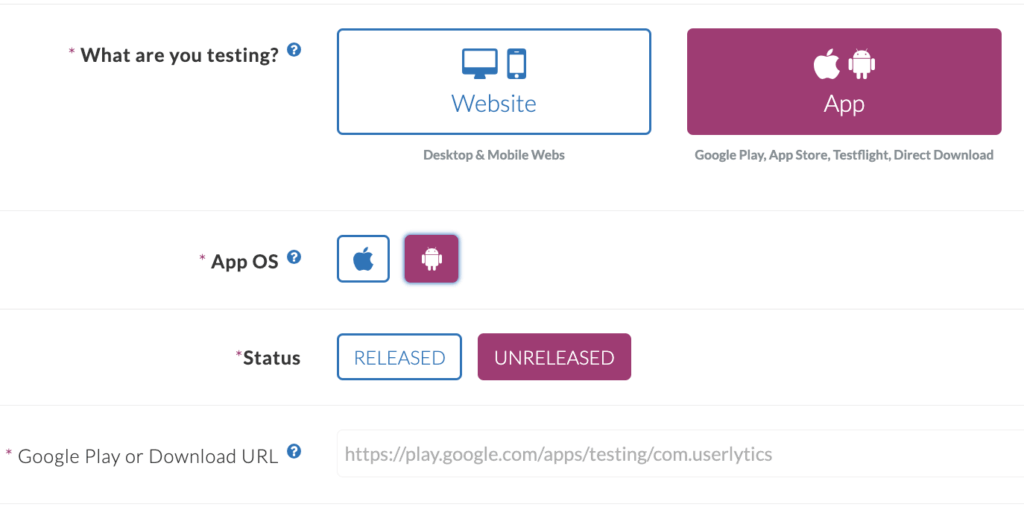The width and height of the screenshot is (1024, 513).
Task: Click the "What are you testing?" label
Action: point(179,55)
